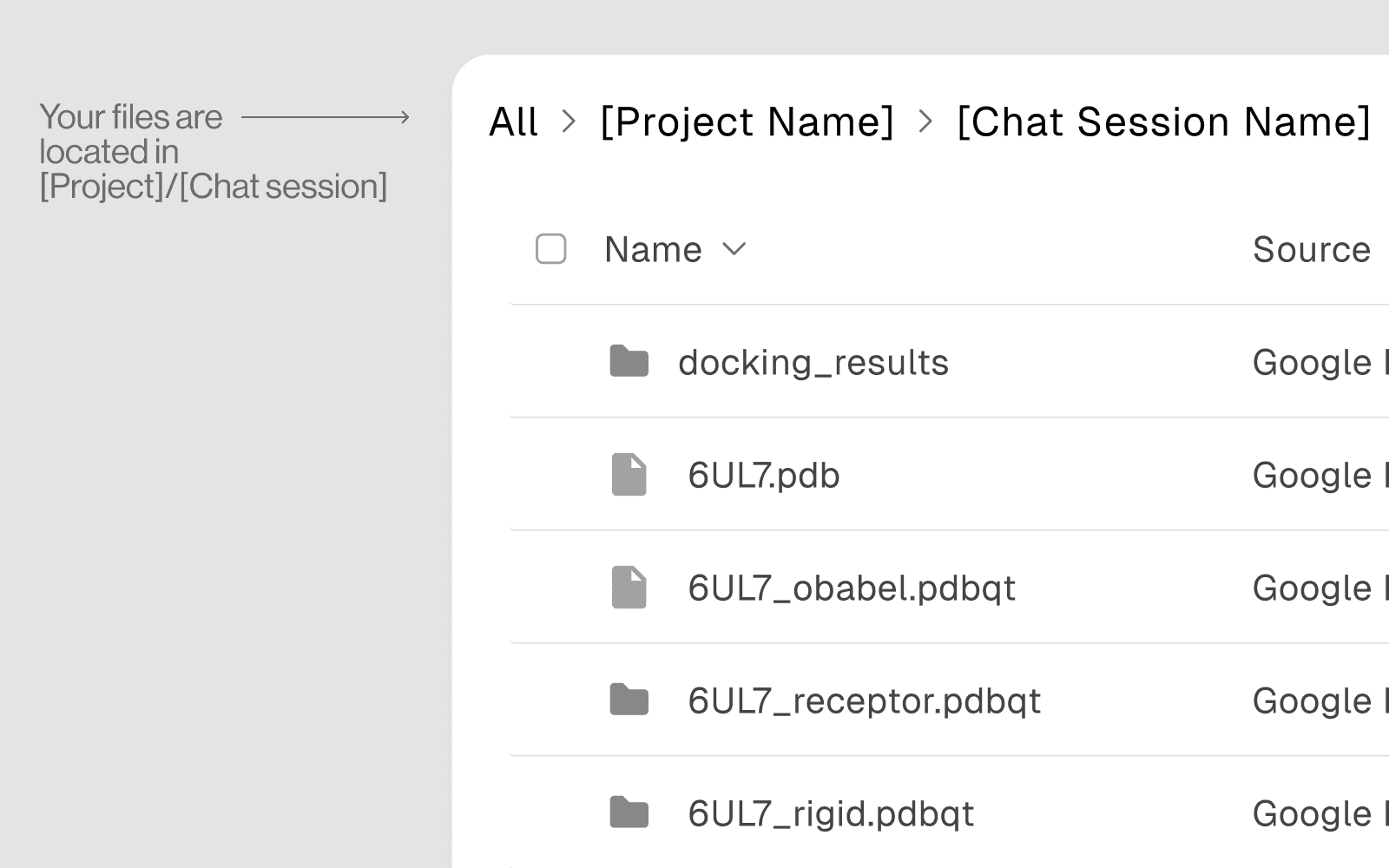Screen dimensions: 1389x868
Task: Toggle the select-all checkbox beside Name
Action: (x=551, y=249)
